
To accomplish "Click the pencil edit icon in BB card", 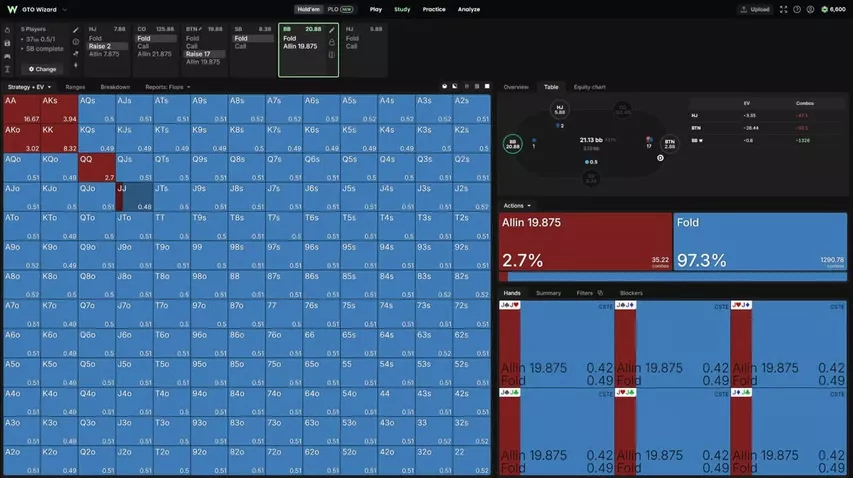I will click(332, 30).
